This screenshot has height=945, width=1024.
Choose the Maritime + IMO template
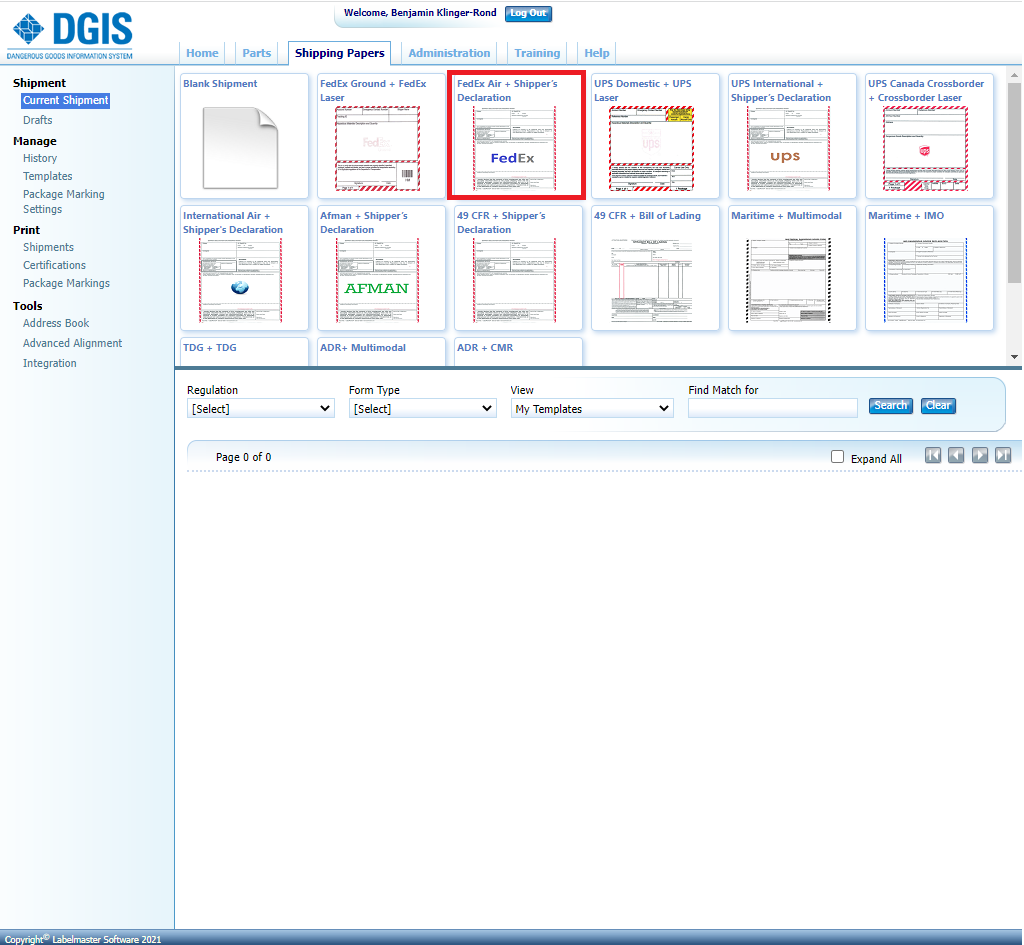point(929,268)
